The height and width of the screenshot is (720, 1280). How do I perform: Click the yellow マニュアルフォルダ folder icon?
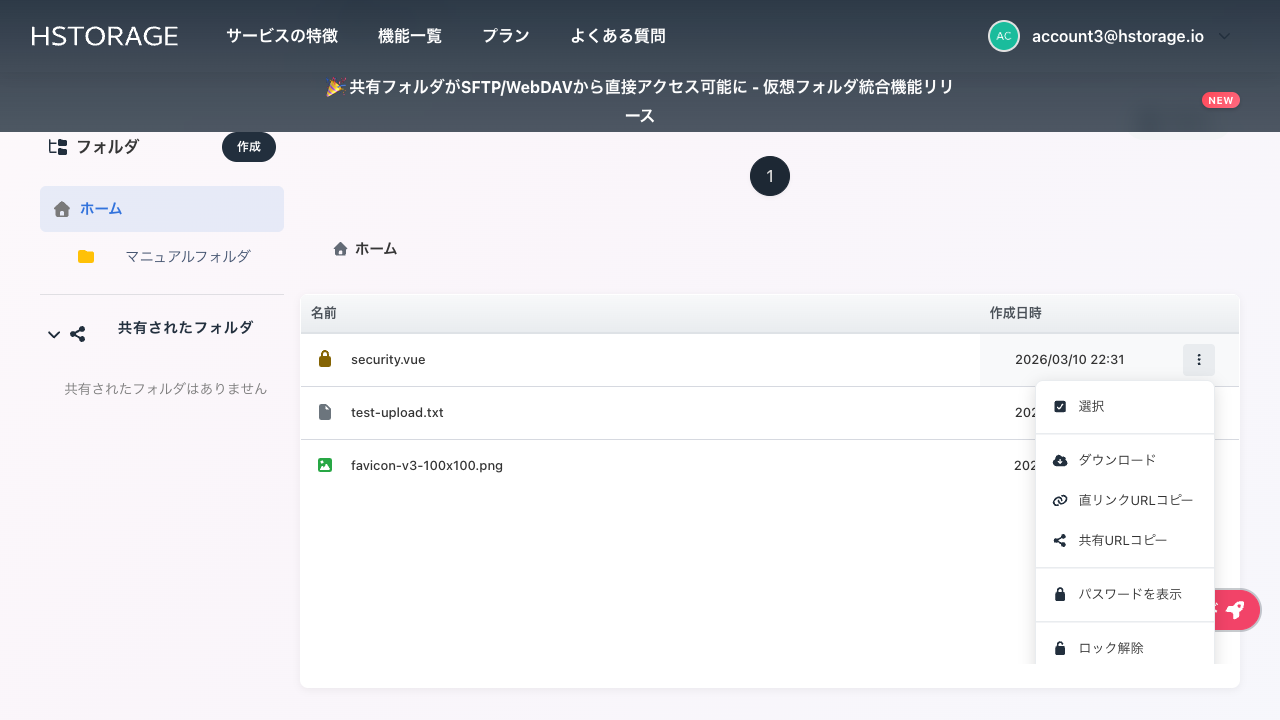click(x=86, y=257)
